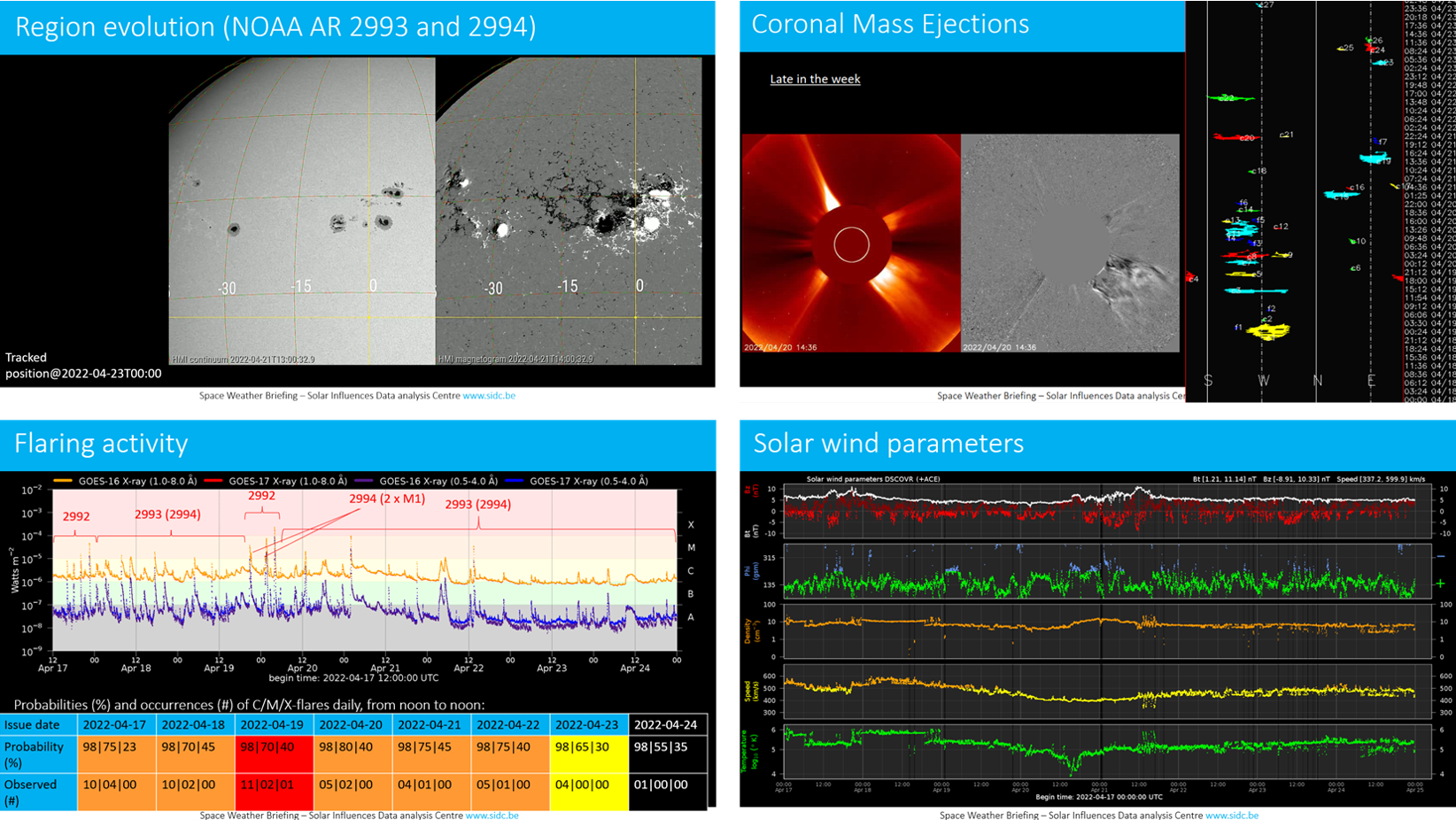This screenshot has height=820, width=1456.
Task: Click the yellow Speed plot panel
Action: coord(1107,690)
